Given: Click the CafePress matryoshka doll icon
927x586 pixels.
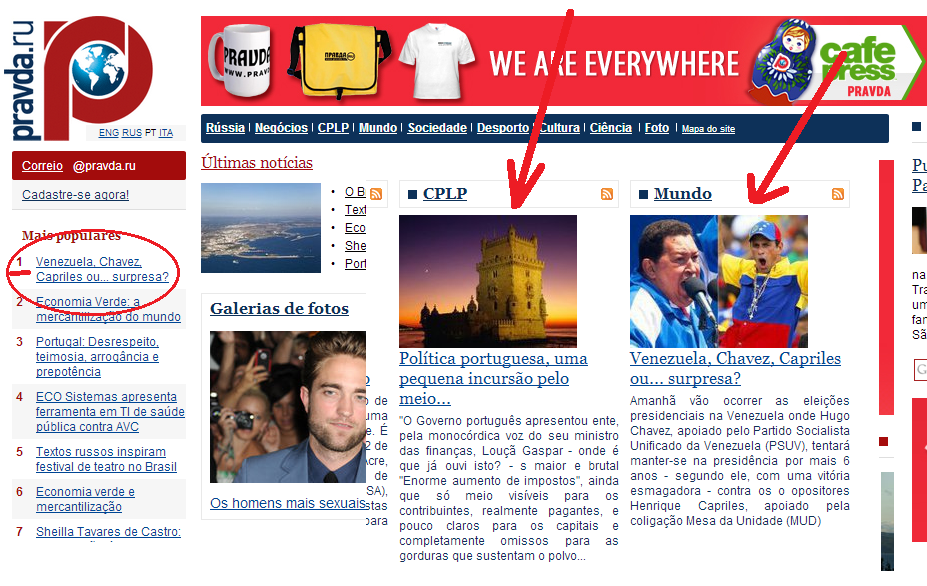Looking at the screenshot, I should [785, 60].
